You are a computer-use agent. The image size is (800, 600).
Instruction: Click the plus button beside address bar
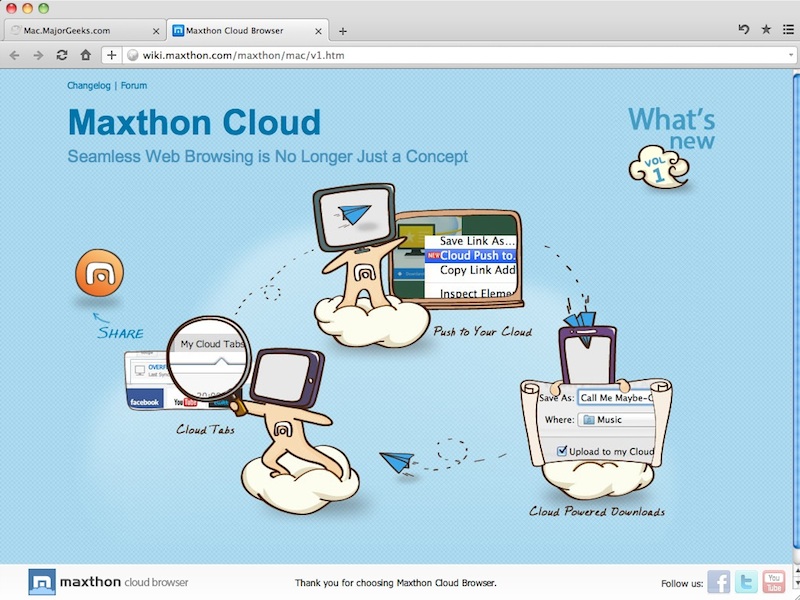point(111,55)
